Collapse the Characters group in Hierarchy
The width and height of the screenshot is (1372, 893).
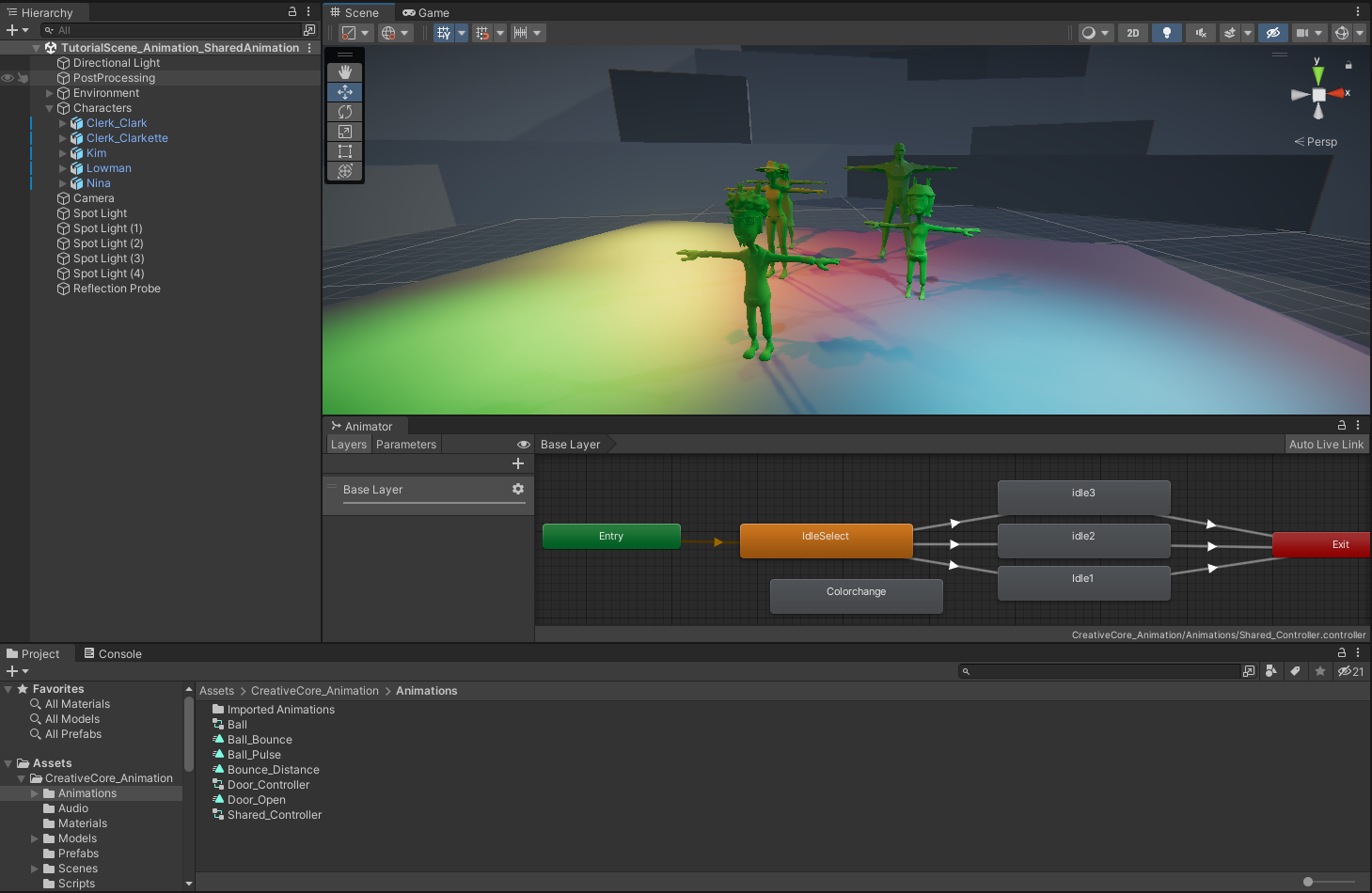[50, 108]
